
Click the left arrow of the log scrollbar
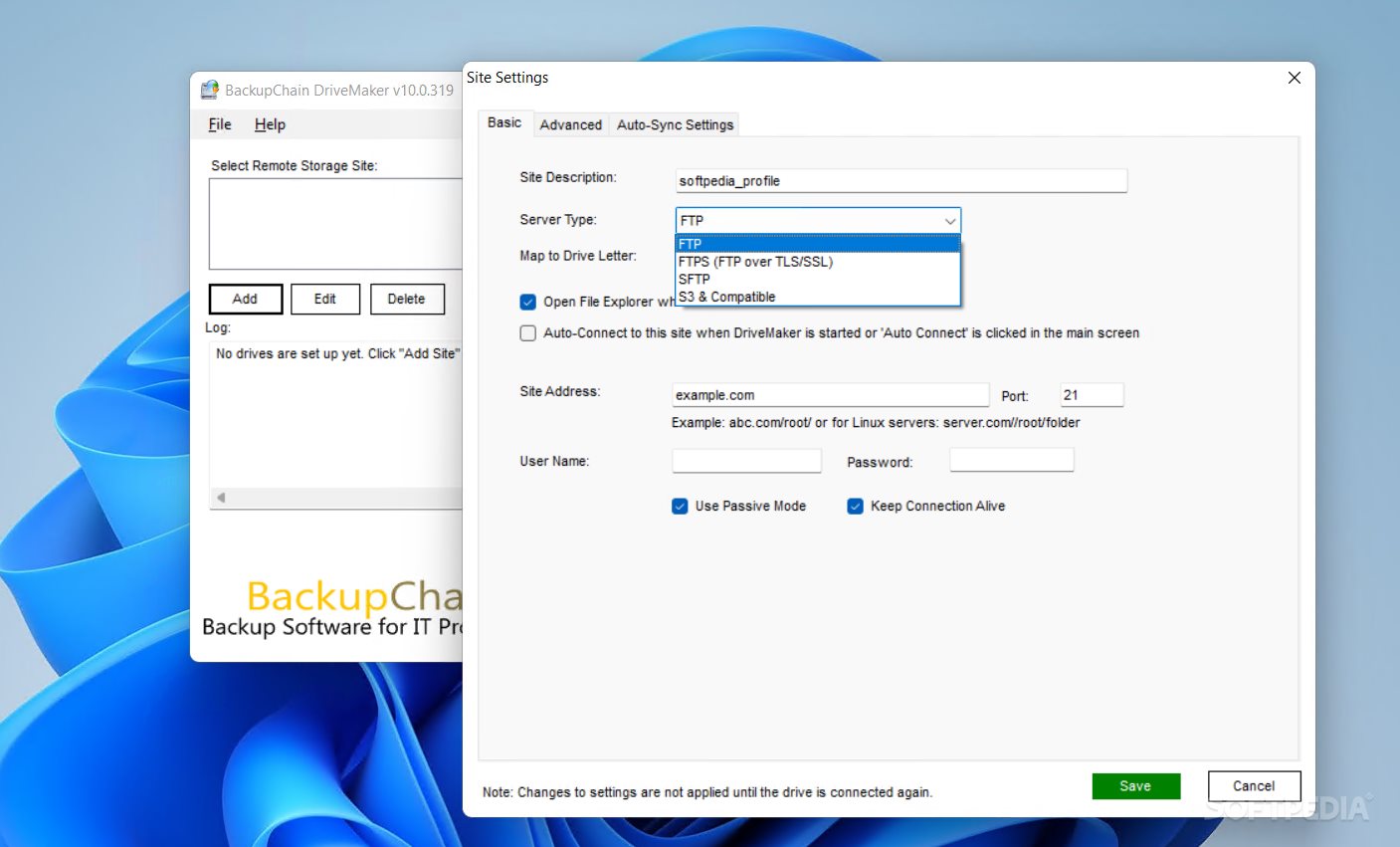coord(221,498)
